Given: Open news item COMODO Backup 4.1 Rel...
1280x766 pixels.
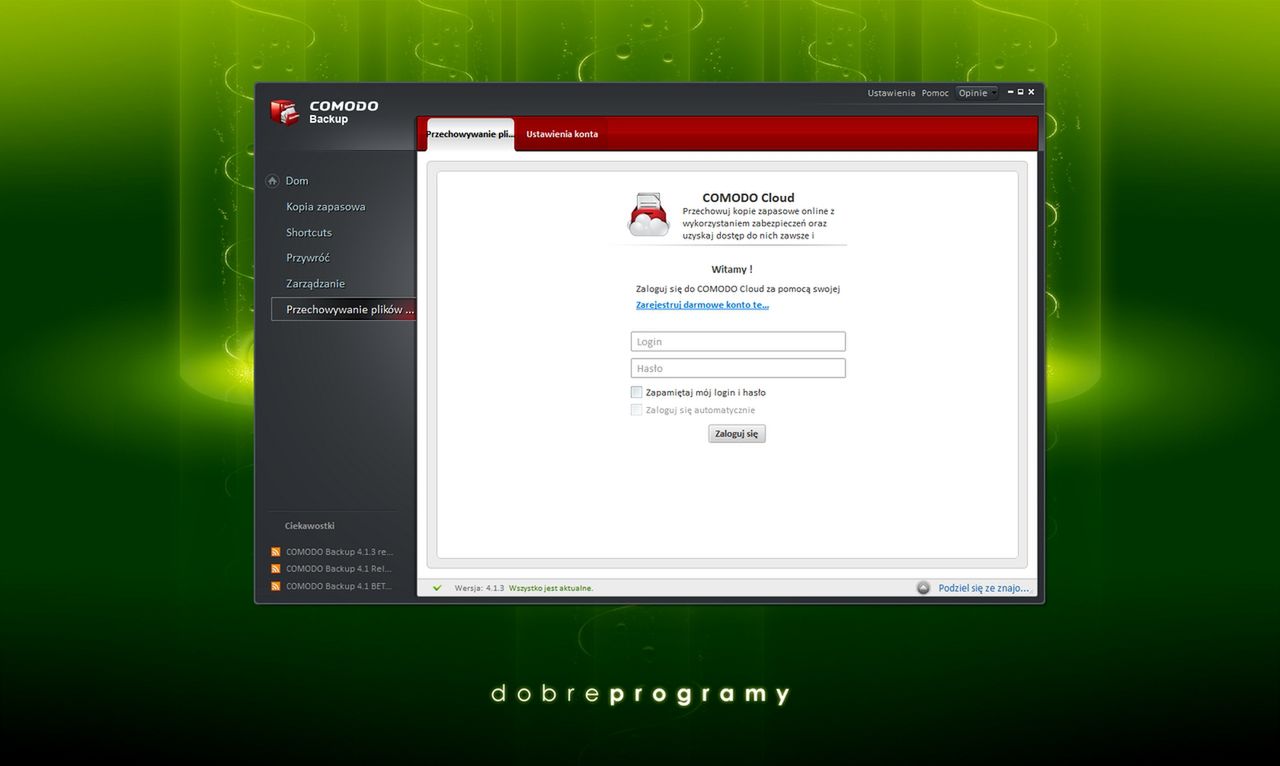Looking at the screenshot, I should pos(339,569).
